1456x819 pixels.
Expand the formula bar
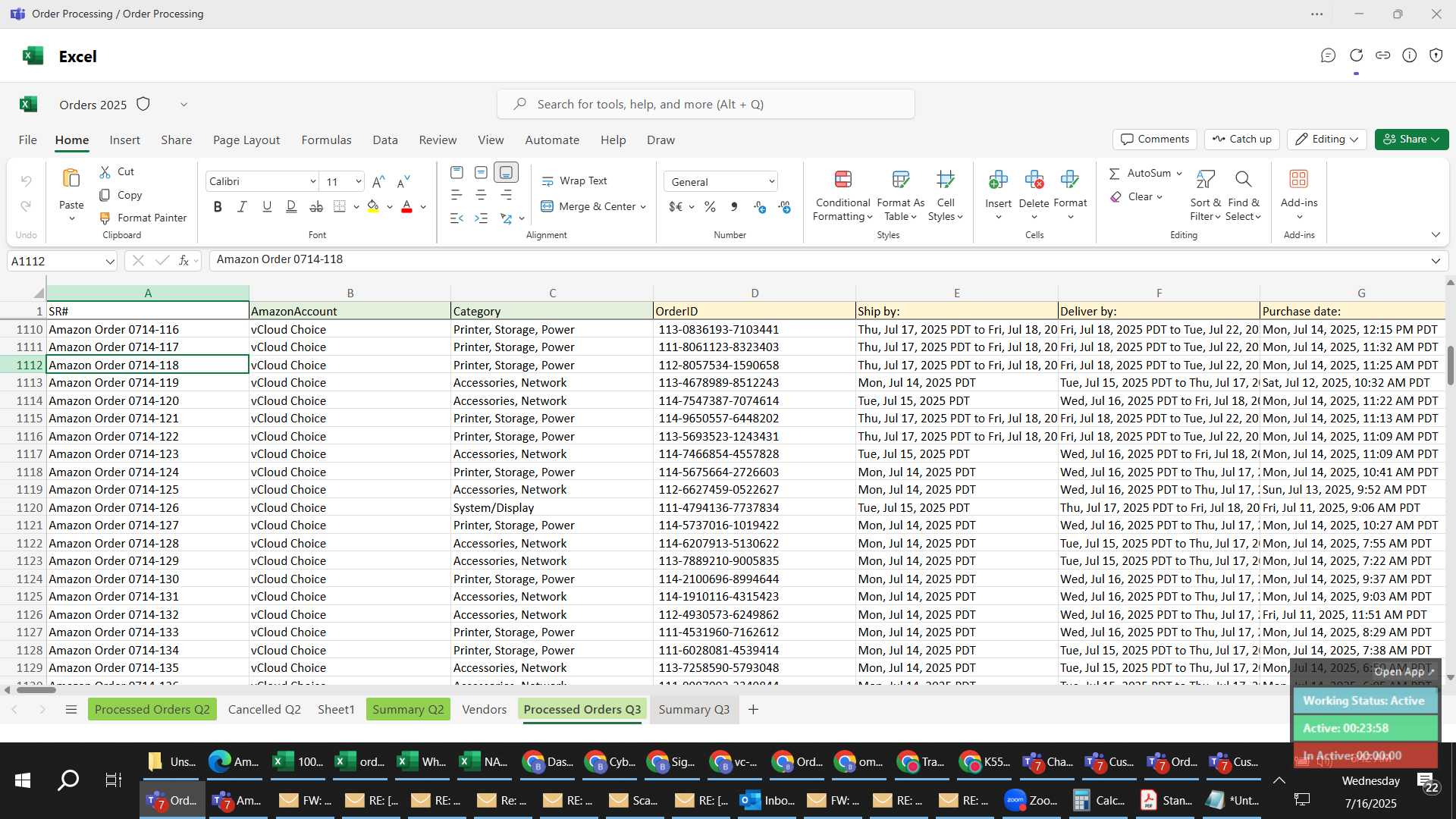click(x=1435, y=261)
